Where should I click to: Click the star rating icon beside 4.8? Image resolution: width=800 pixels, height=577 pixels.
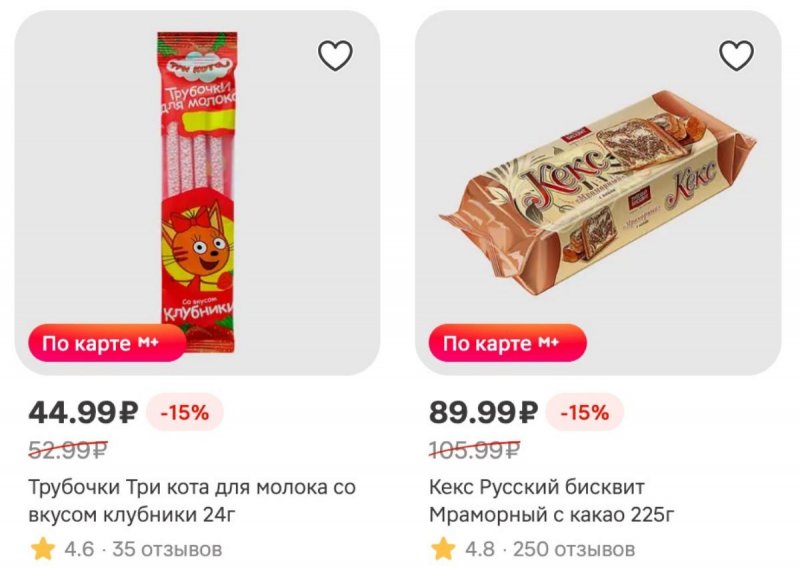tap(443, 549)
